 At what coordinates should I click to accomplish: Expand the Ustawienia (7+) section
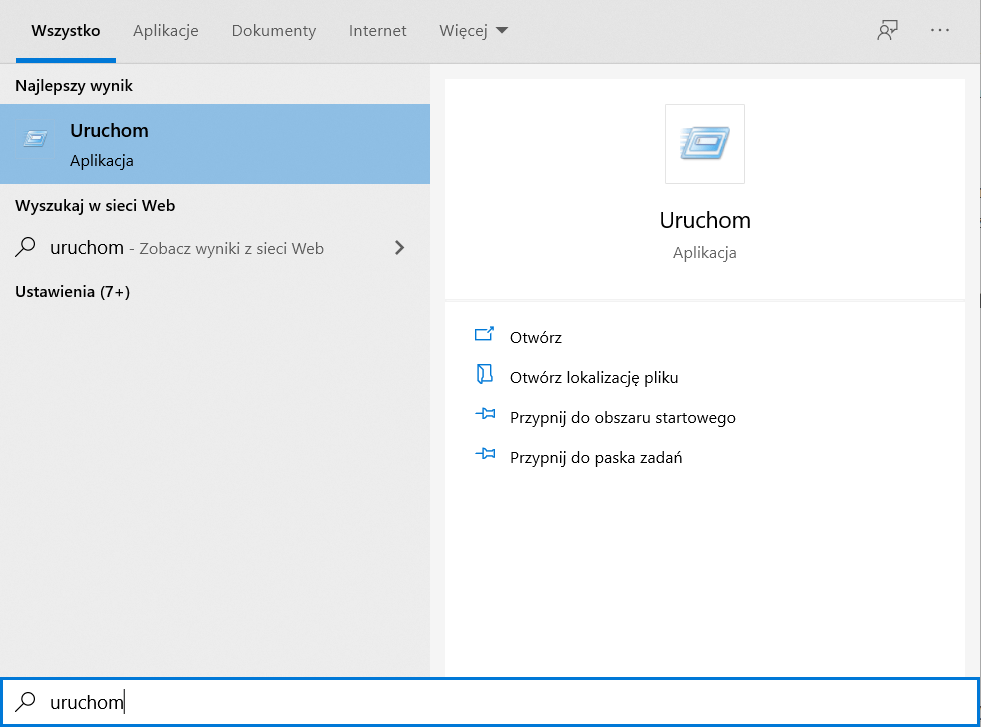(73, 292)
